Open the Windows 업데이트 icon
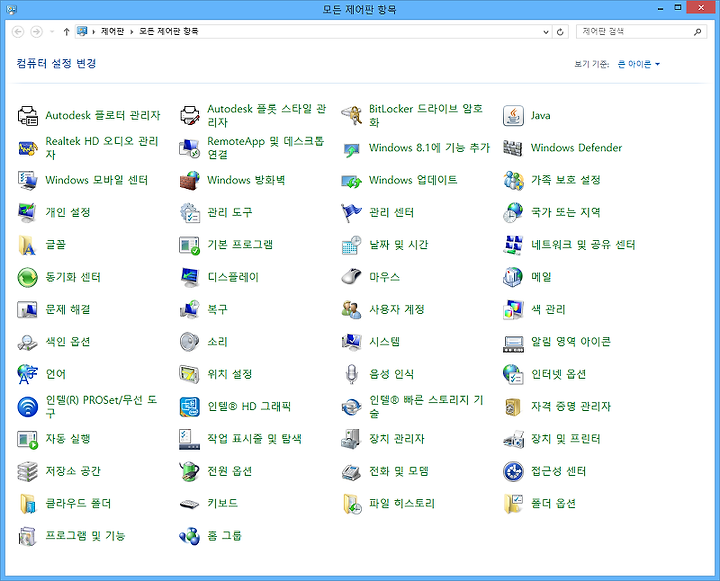The width and height of the screenshot is (720, 581). click(351, 181)
